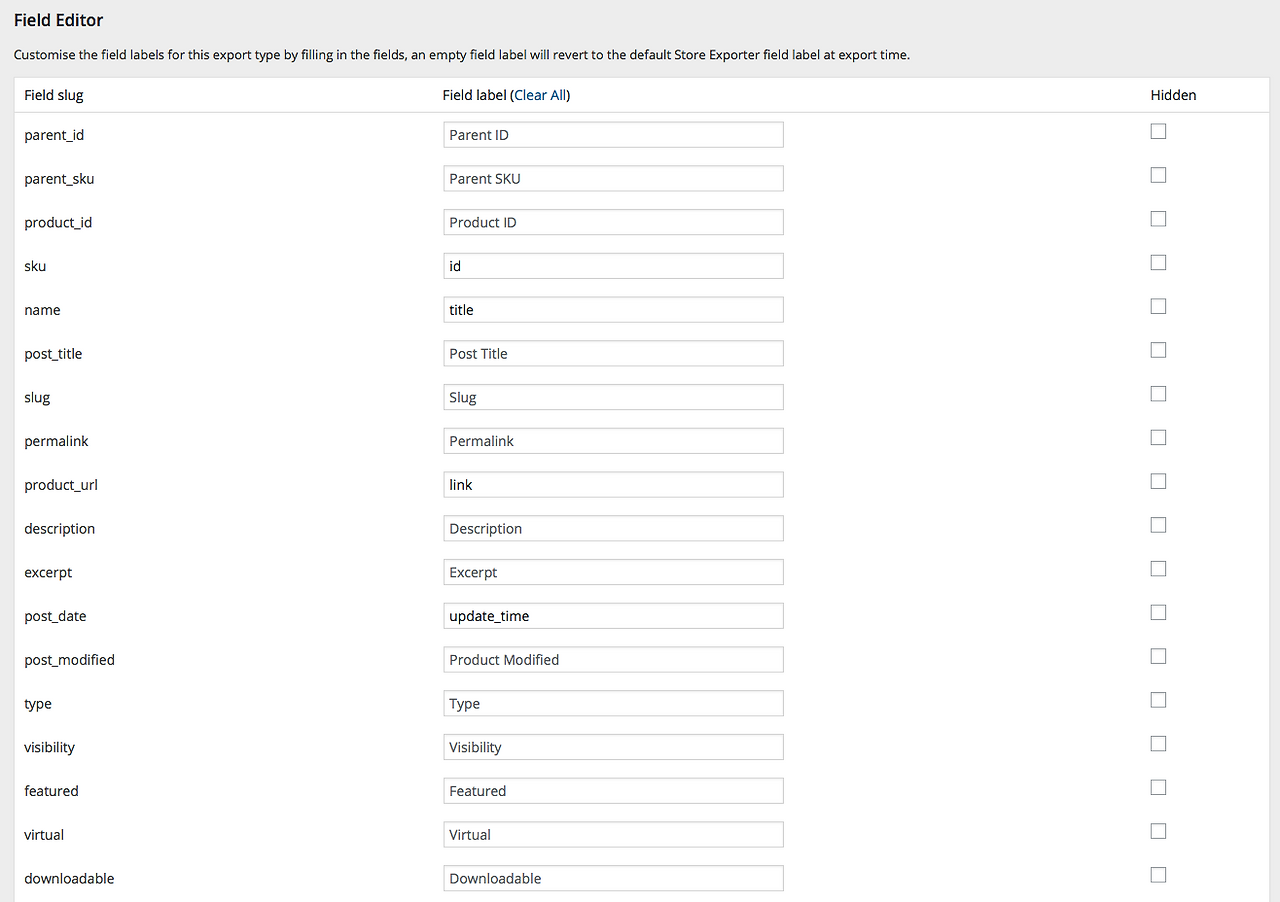Click the Clear All link
Screen dimensions: 1280x902
540,95
